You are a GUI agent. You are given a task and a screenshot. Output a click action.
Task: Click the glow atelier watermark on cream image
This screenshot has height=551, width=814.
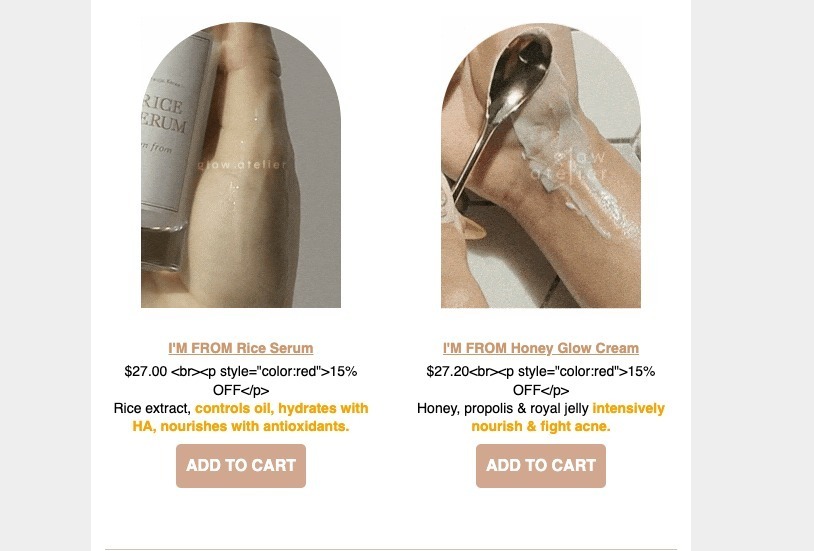pos(568,165)
